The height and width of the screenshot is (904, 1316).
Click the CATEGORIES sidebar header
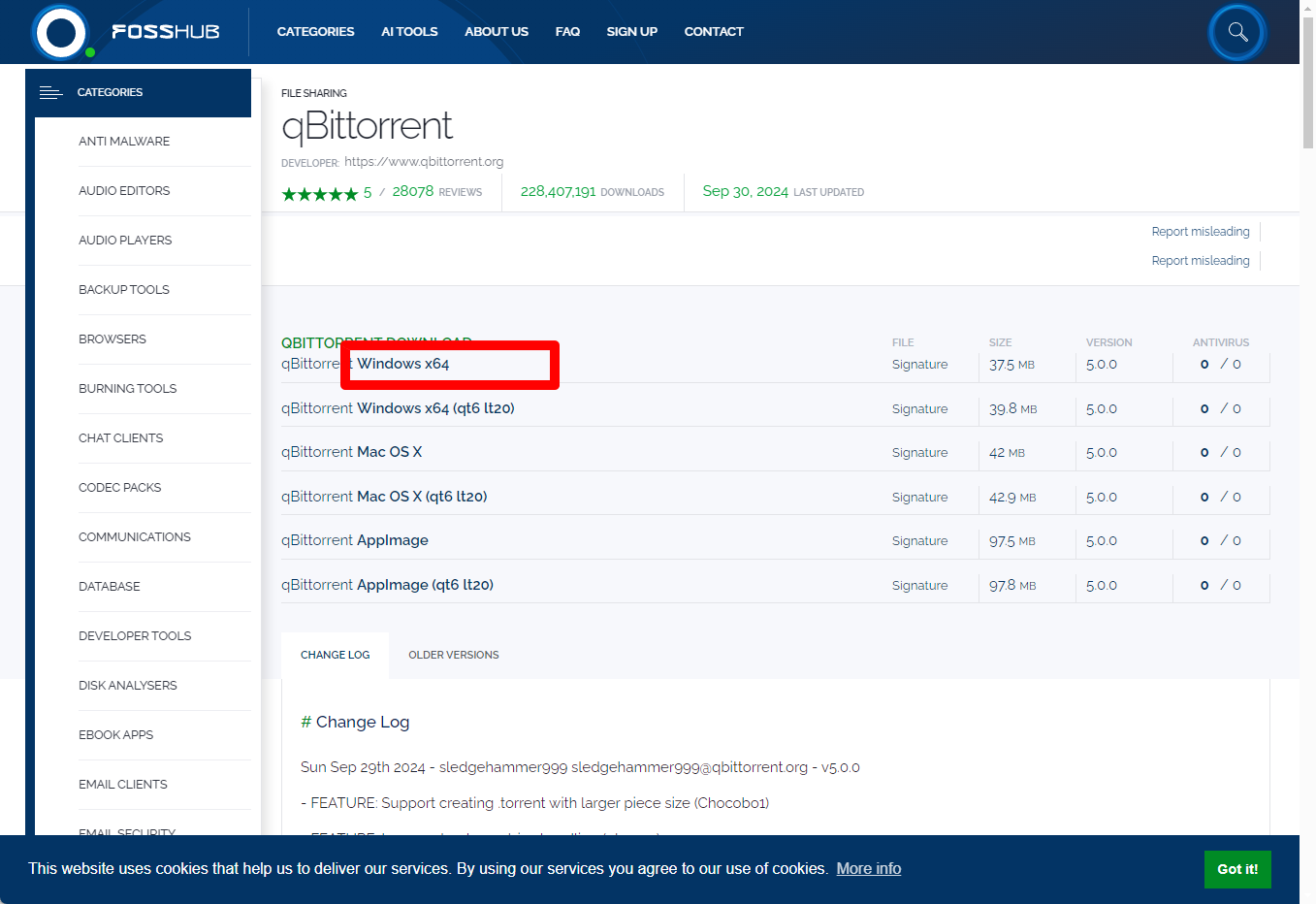[x=138, y=93]
